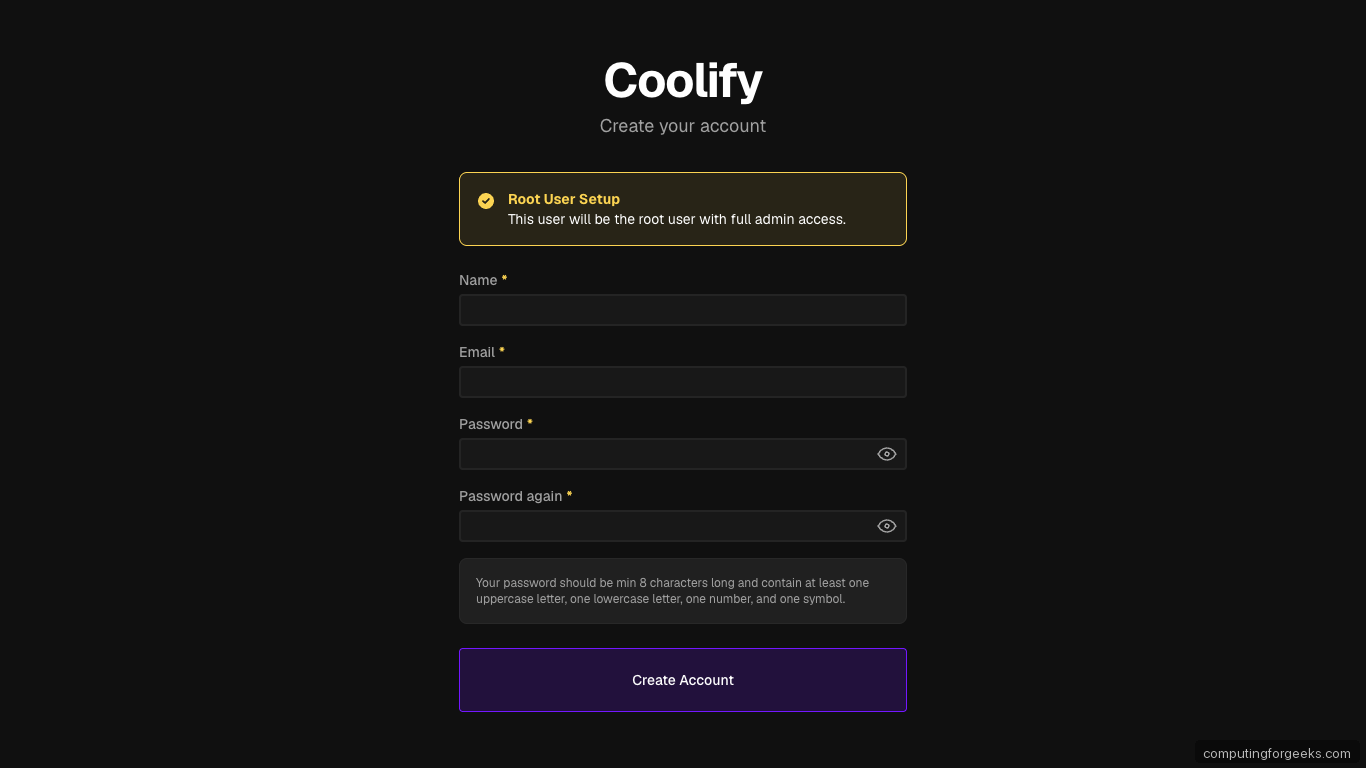Click the Coolify heading
The height and width of the screenshot is (768, 1366).
pyautogui.click(x=683, y=80)
